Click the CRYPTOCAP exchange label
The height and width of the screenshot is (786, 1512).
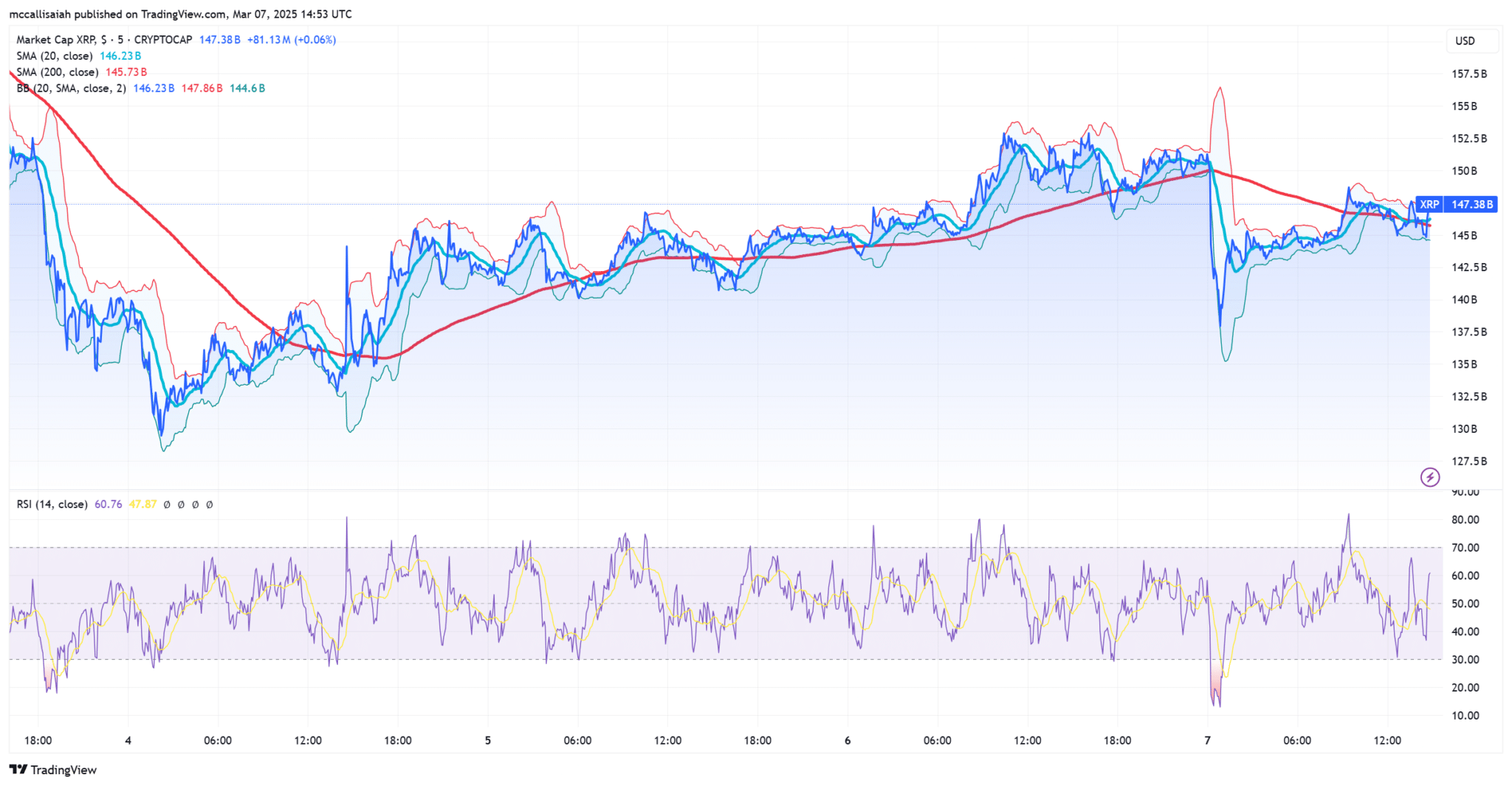pyautogui.click(x=163, y=40)
